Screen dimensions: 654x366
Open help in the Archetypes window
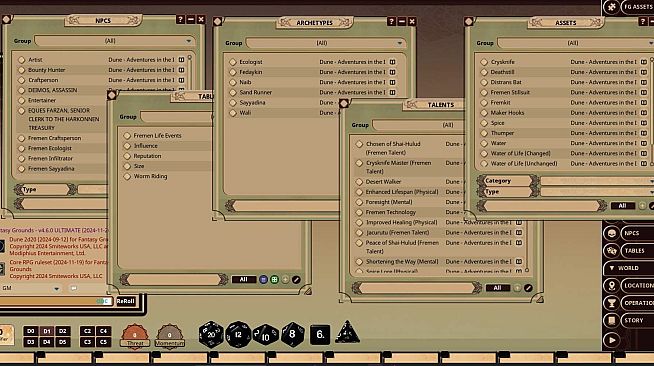(x=391, y=21)
